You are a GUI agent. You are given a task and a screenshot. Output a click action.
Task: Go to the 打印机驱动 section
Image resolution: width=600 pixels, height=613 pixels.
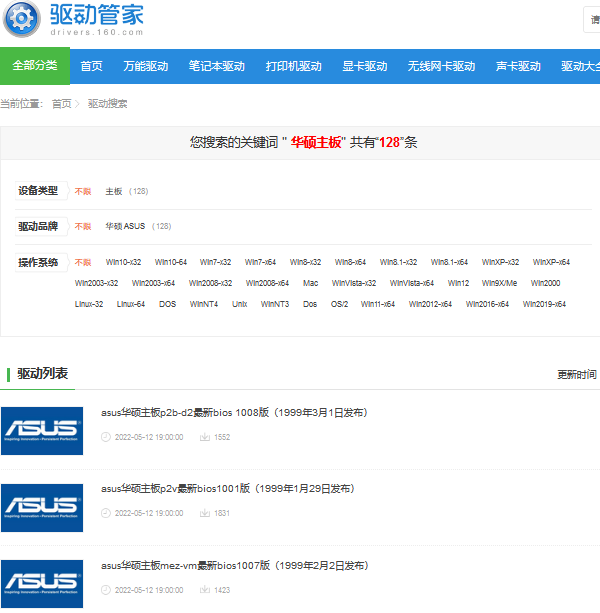pyautogui.click(x=293, y=66)
